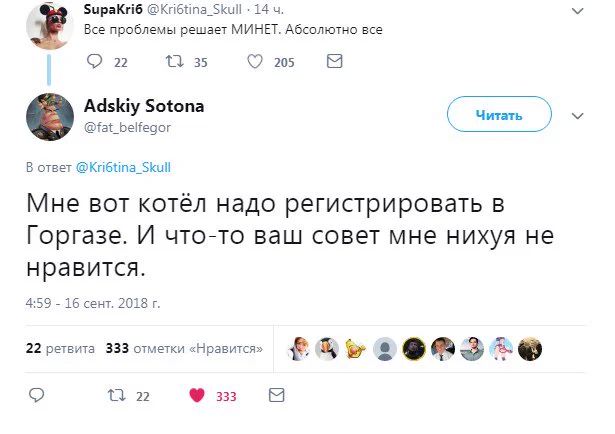The width and height of the screenshot is (615, 434).
Task: Open the @Kri6tina_Skull mention link in reply line
Action: (x=123, y=167)
